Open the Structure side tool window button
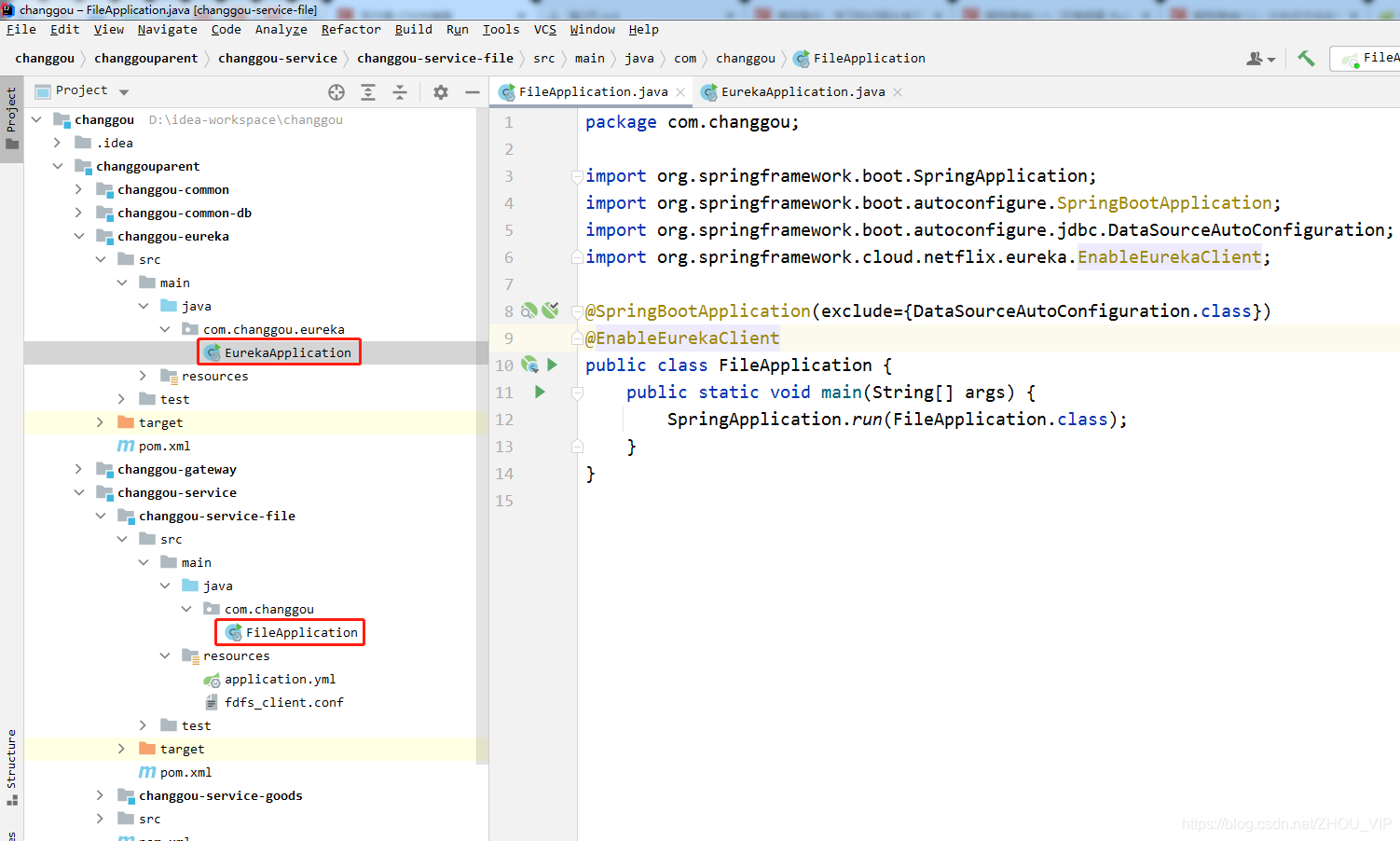The height and width of the screenshot is (841, 1400). click(11, 767)
